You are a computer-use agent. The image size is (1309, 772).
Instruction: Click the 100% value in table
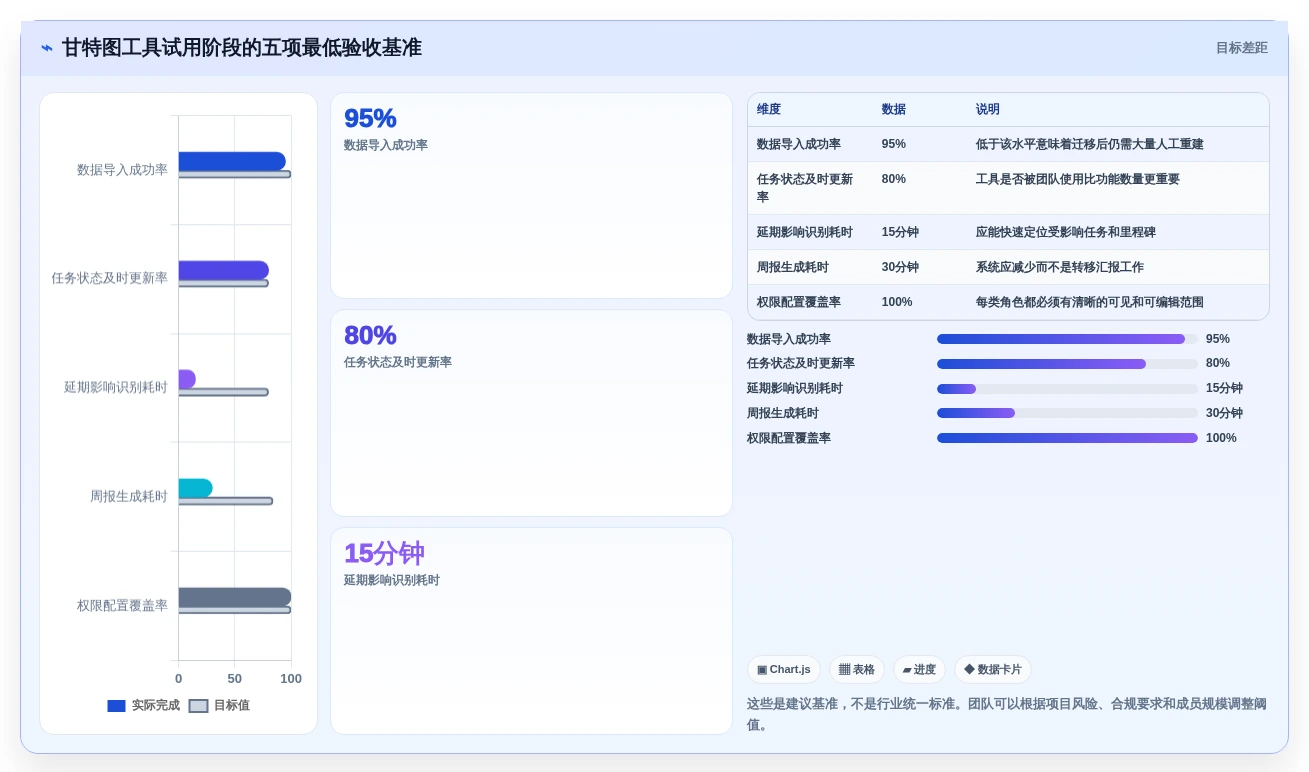897,302
